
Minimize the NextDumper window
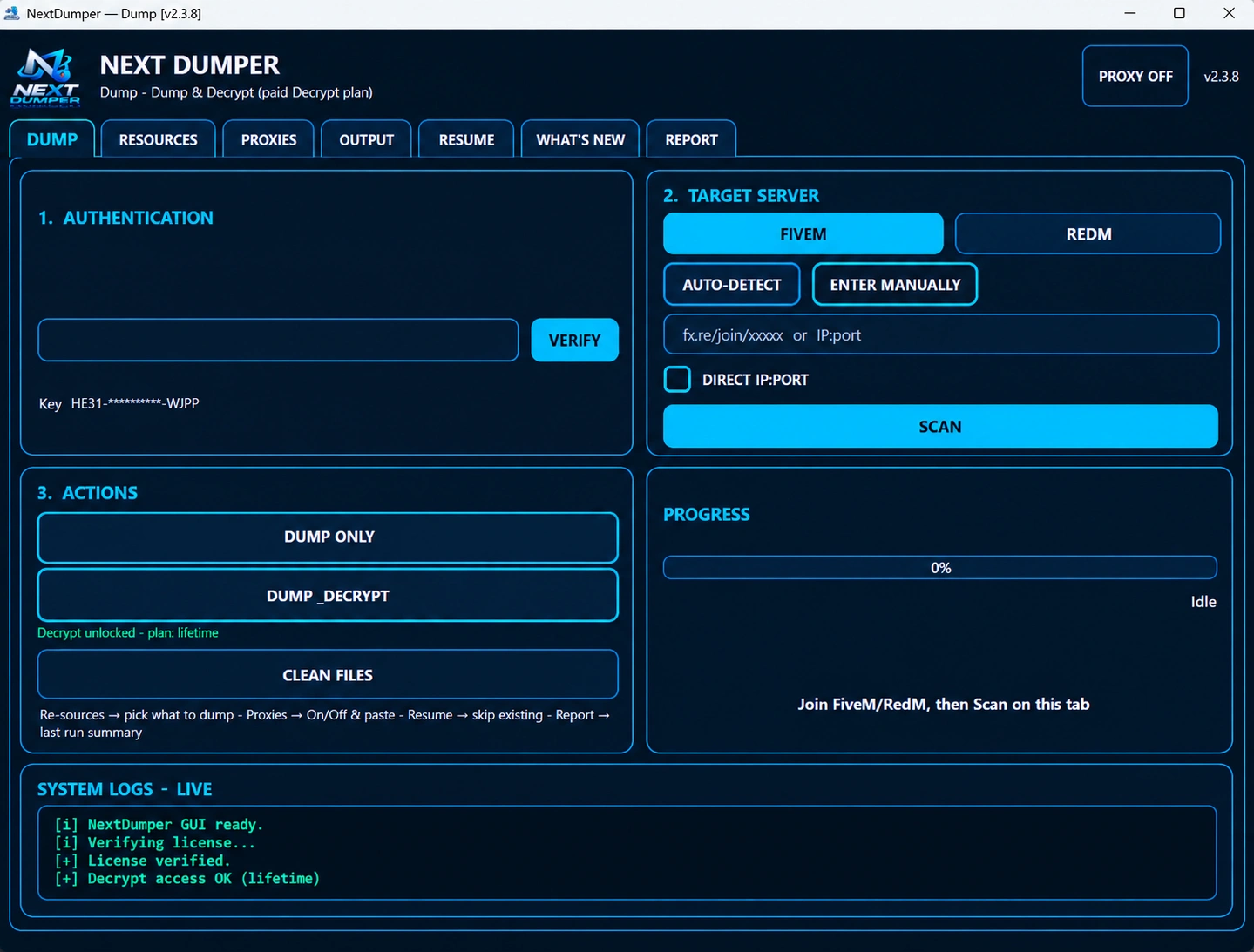click(1129, 13)
